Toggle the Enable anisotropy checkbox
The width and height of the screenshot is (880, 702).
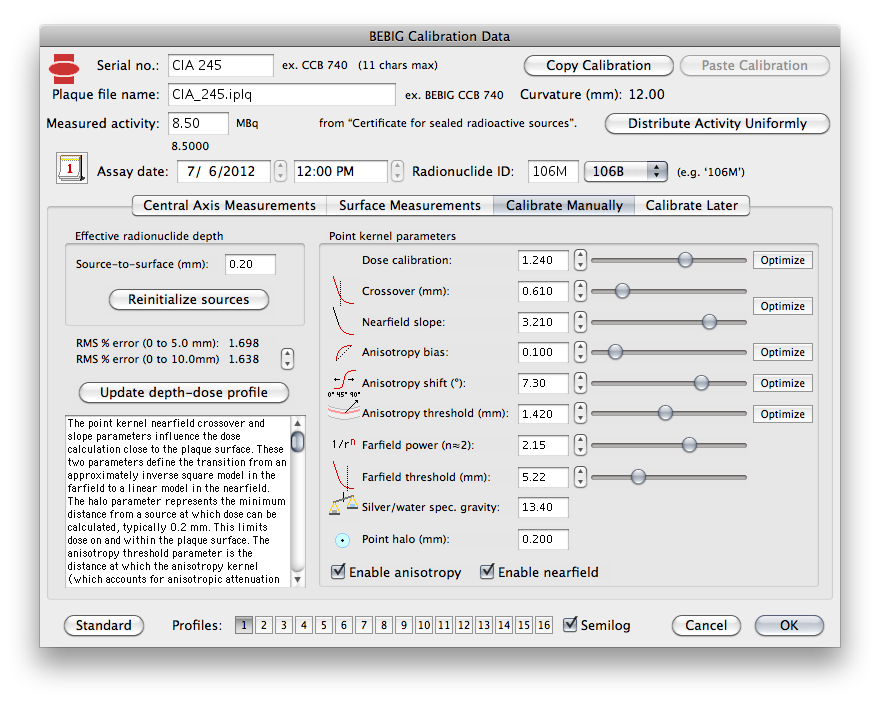click(338, 572)
